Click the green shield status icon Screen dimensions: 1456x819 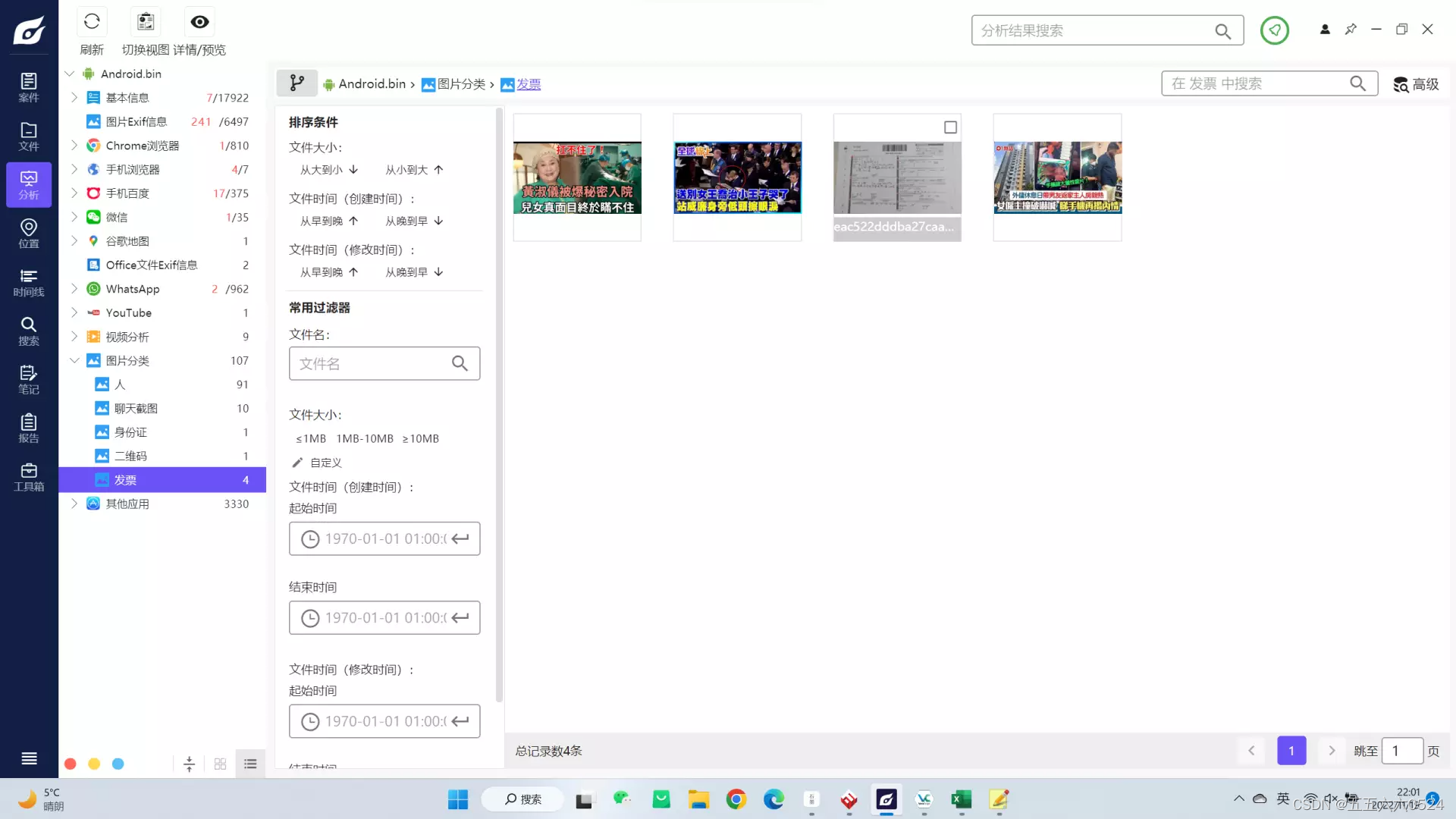click(1275, 30)
